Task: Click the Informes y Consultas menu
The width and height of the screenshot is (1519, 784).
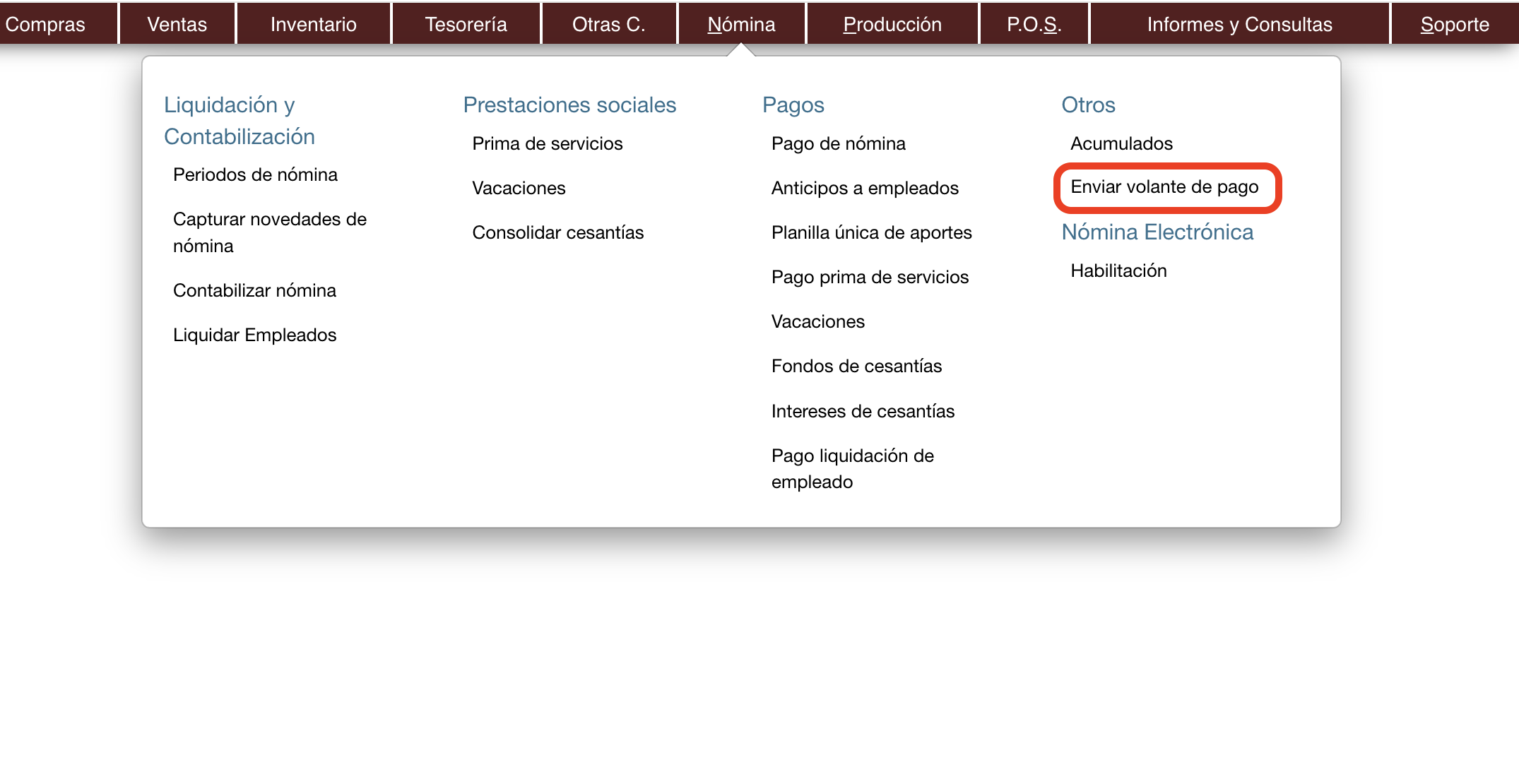Action: [x=1239, y=24]
